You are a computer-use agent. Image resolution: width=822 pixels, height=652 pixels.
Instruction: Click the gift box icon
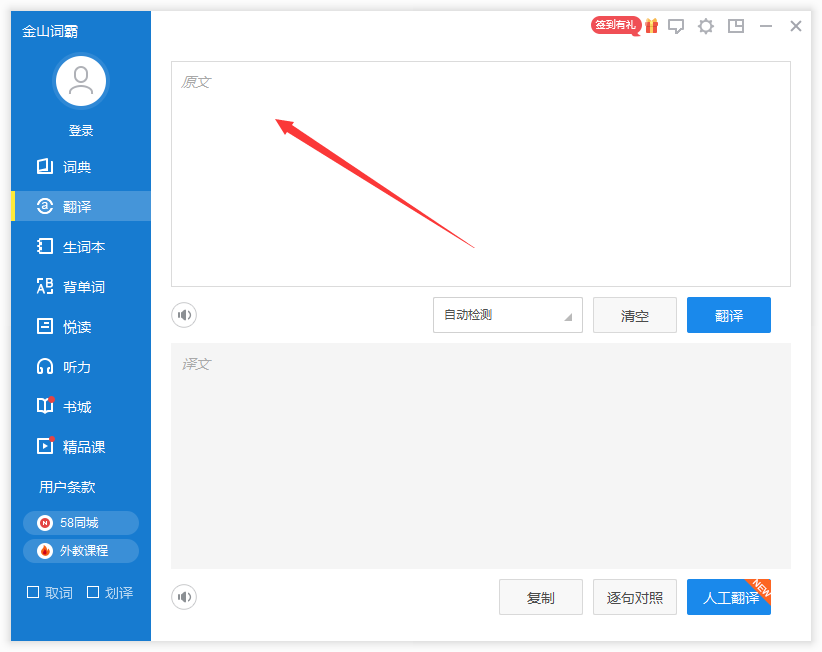coord(652,26)
